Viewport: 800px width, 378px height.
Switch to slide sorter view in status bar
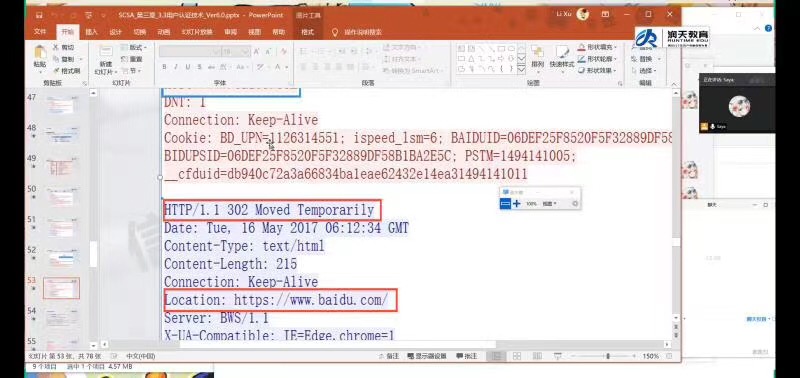click(x=516, y=356)
